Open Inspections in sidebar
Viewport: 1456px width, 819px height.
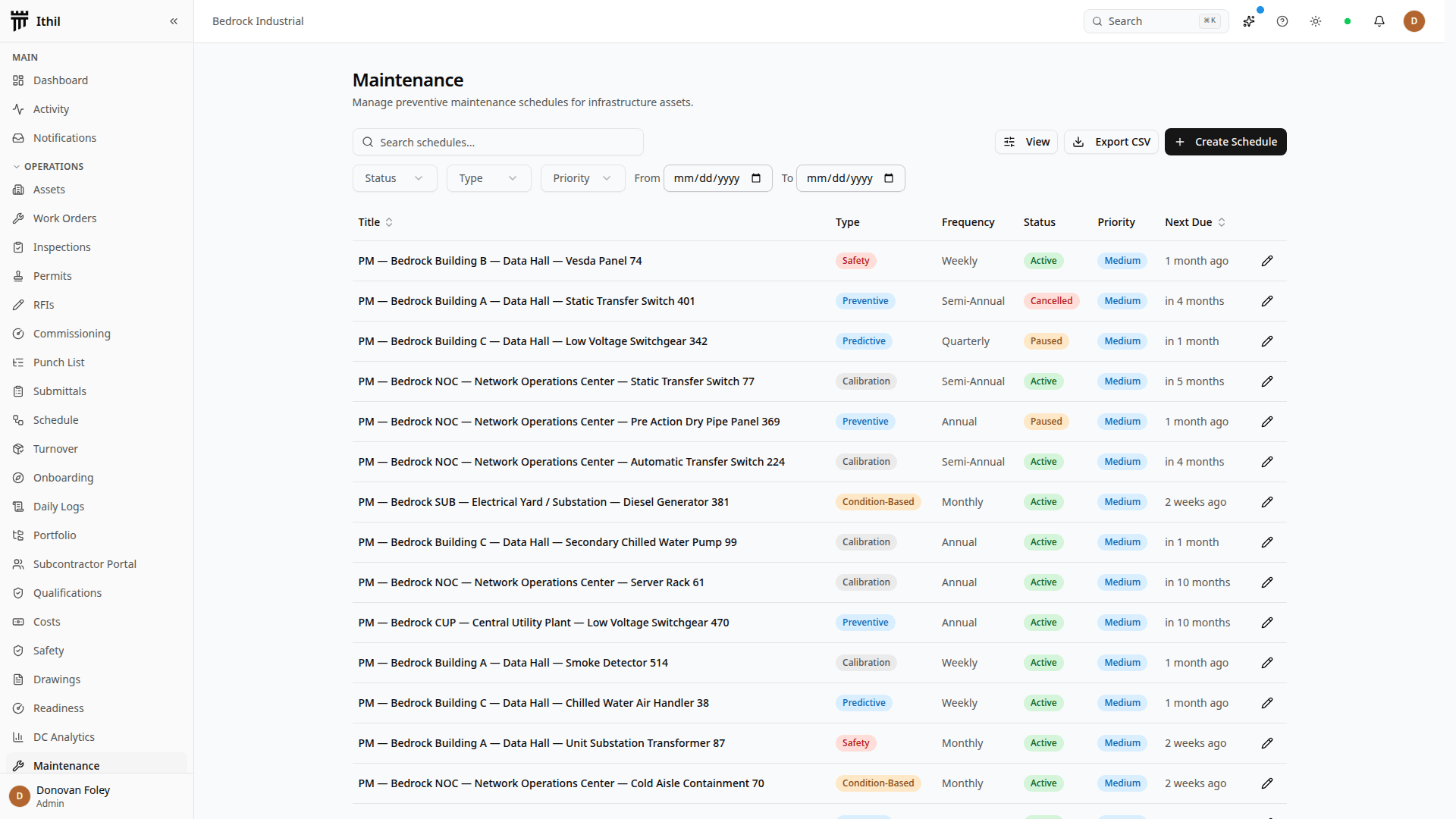tap(96, 247)
